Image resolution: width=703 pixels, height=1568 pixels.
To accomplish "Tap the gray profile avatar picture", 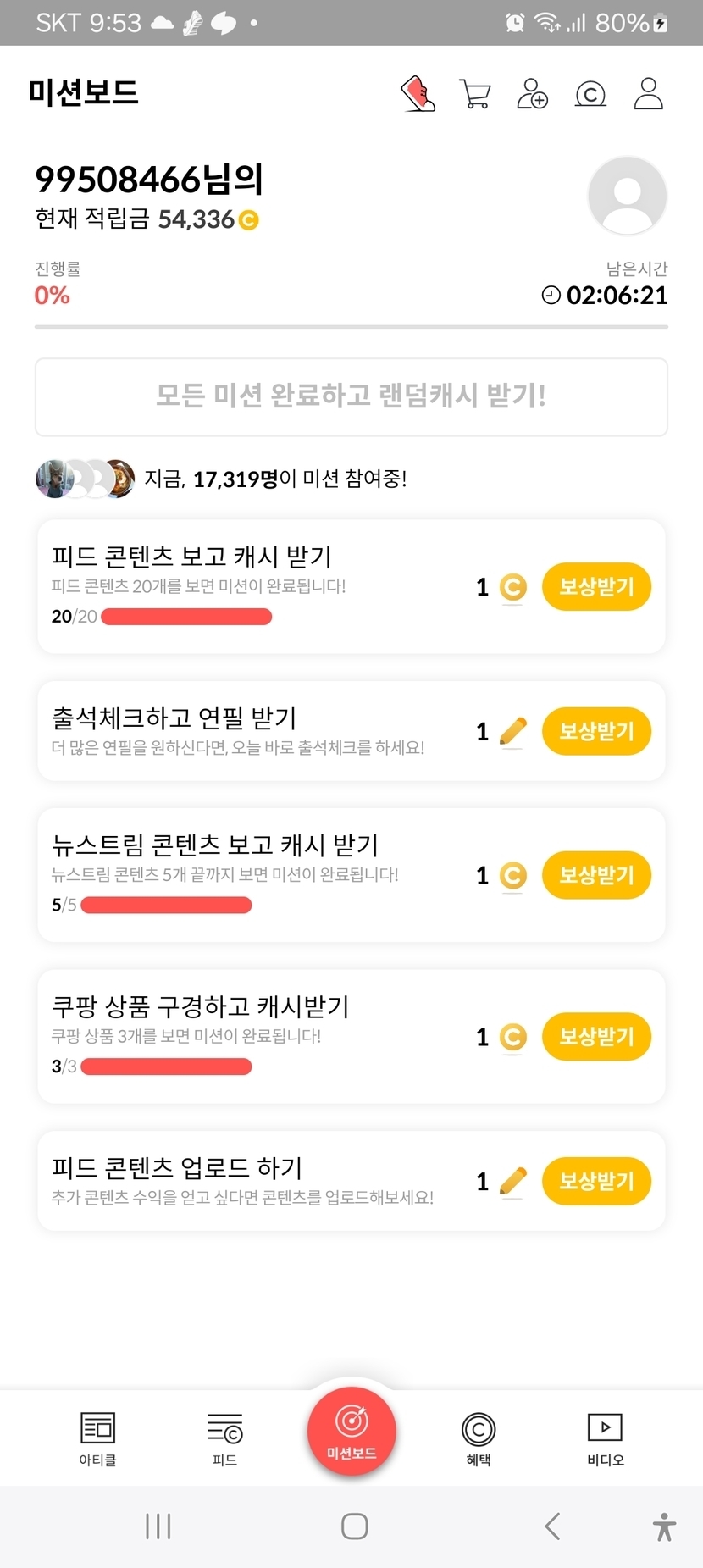I will click(627, 196).
